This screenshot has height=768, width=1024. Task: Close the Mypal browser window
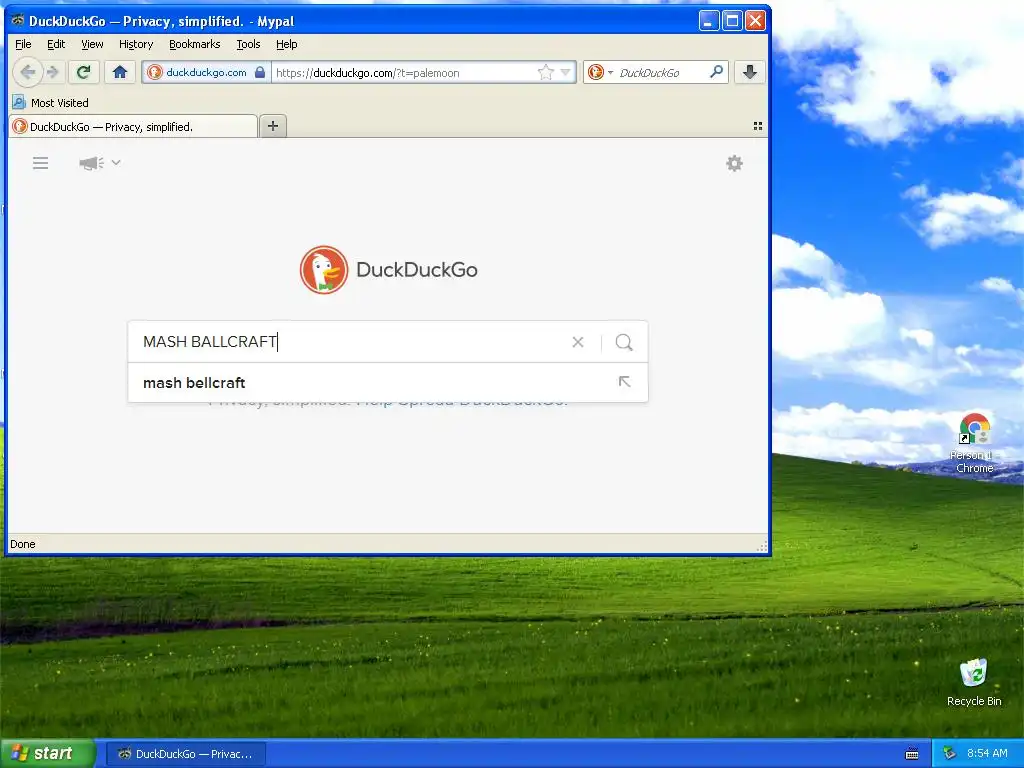click(x=755, y=21)
